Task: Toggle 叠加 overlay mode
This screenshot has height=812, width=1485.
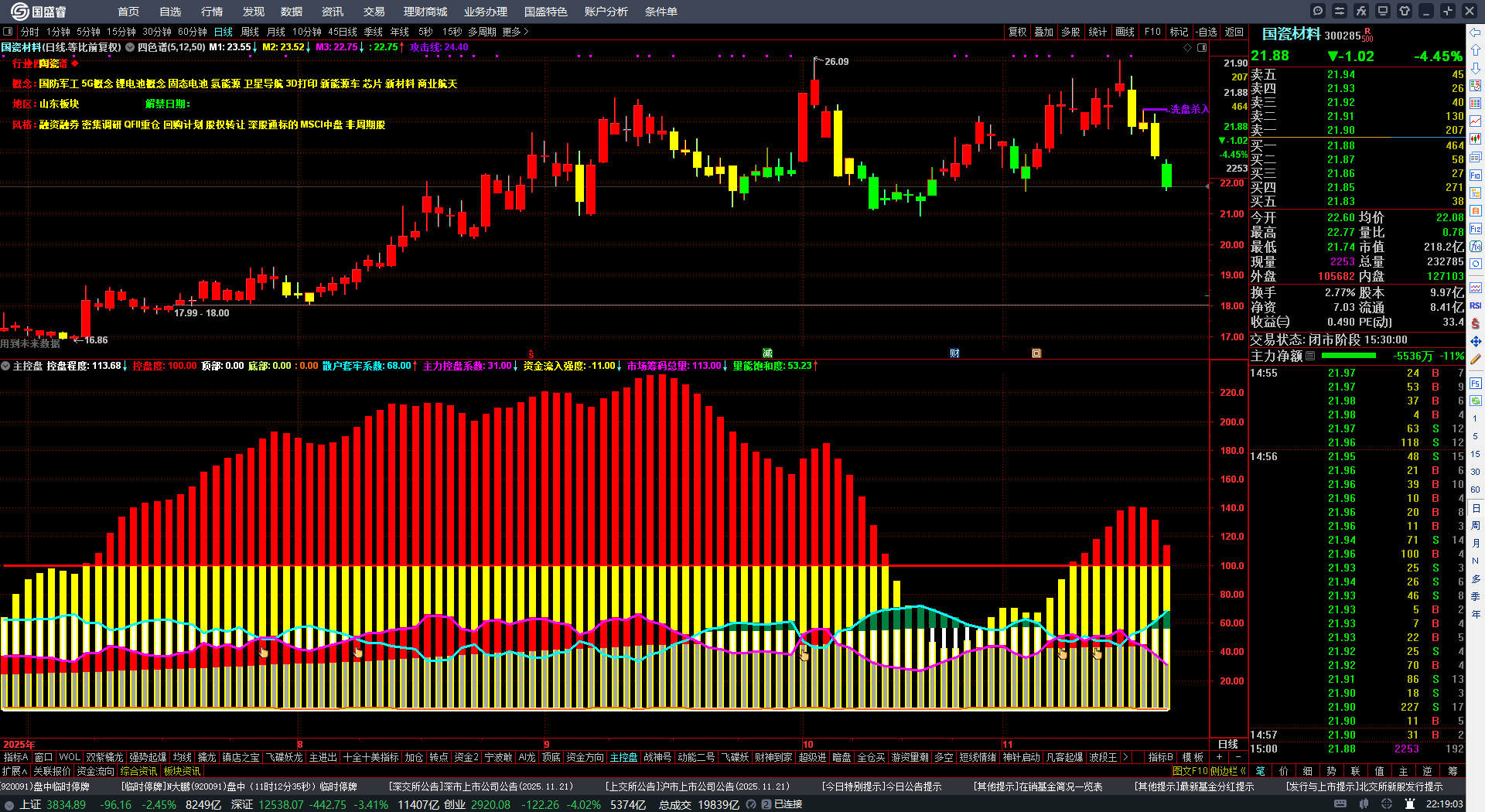Action: tap(1044, 32)
